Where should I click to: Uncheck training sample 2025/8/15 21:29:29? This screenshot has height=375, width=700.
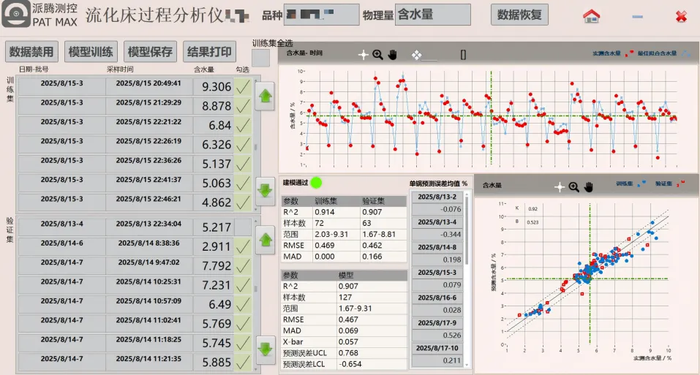click(x=243, y=106)
